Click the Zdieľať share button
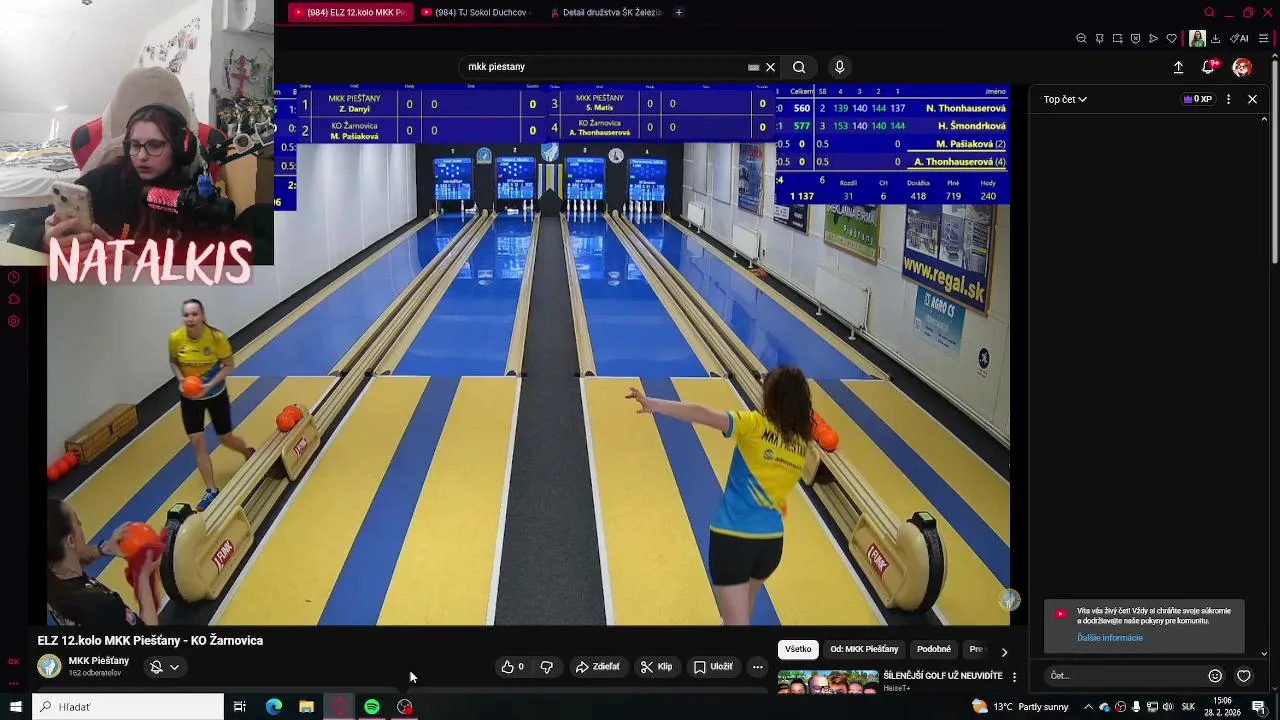1280x720 pixels. (x=597, y=667)
